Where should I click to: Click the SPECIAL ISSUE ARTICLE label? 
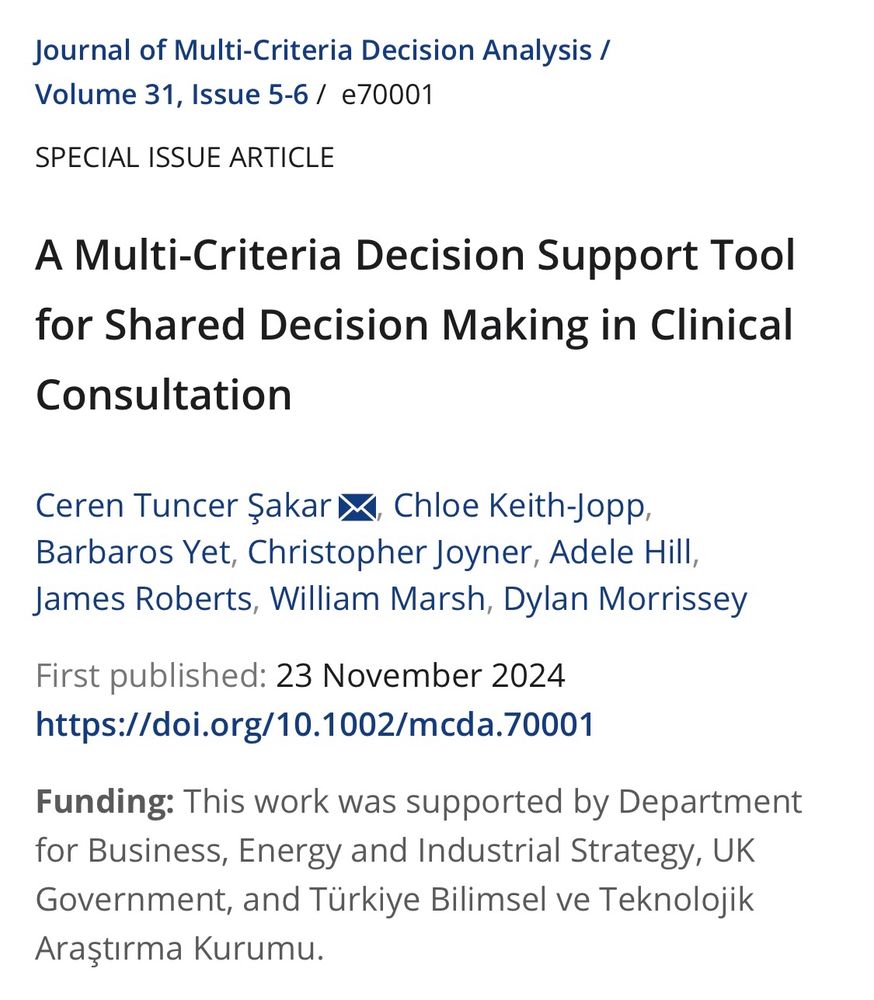coord(185,158)
